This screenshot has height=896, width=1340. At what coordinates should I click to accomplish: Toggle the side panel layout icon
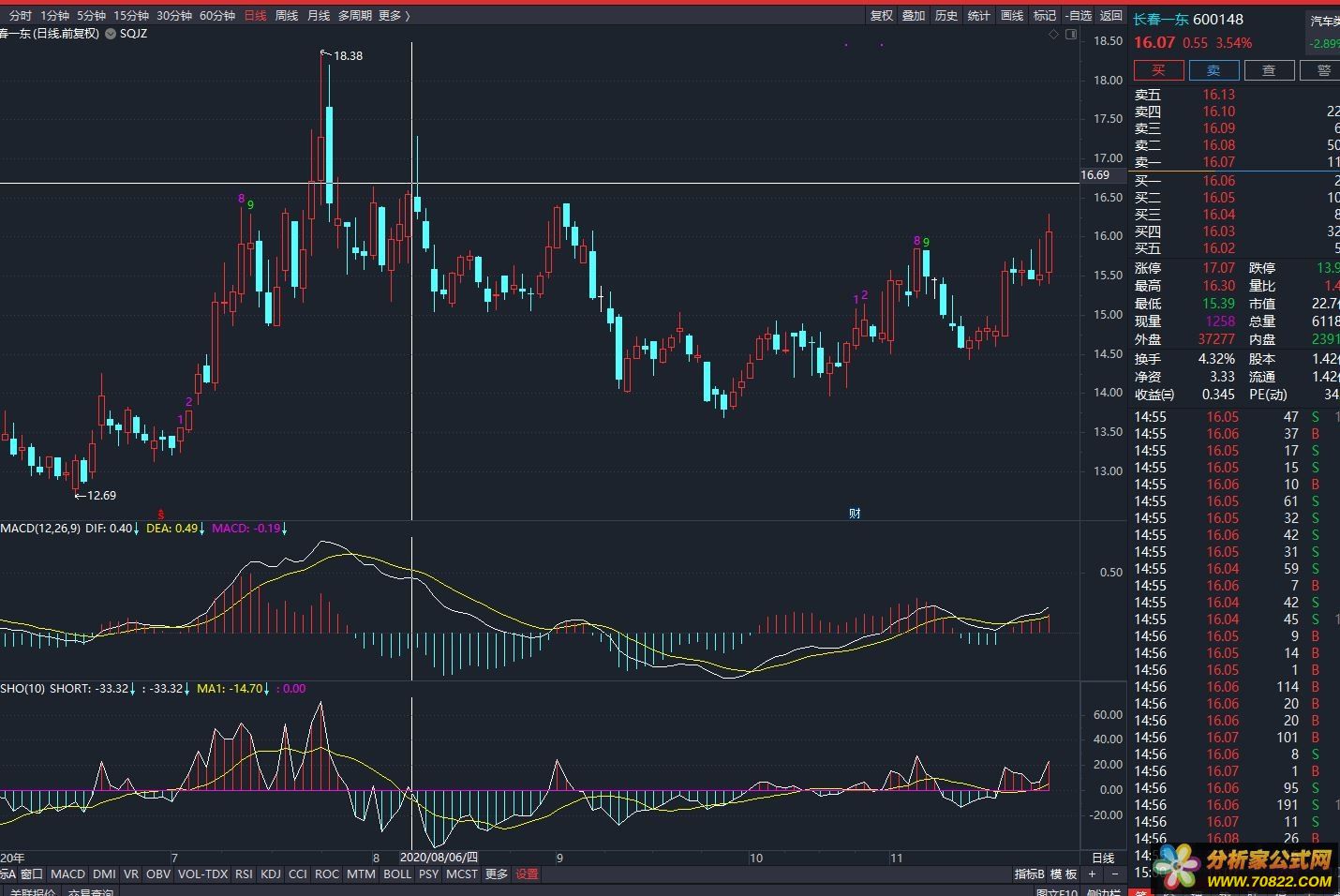click(x=1071, y=34)
